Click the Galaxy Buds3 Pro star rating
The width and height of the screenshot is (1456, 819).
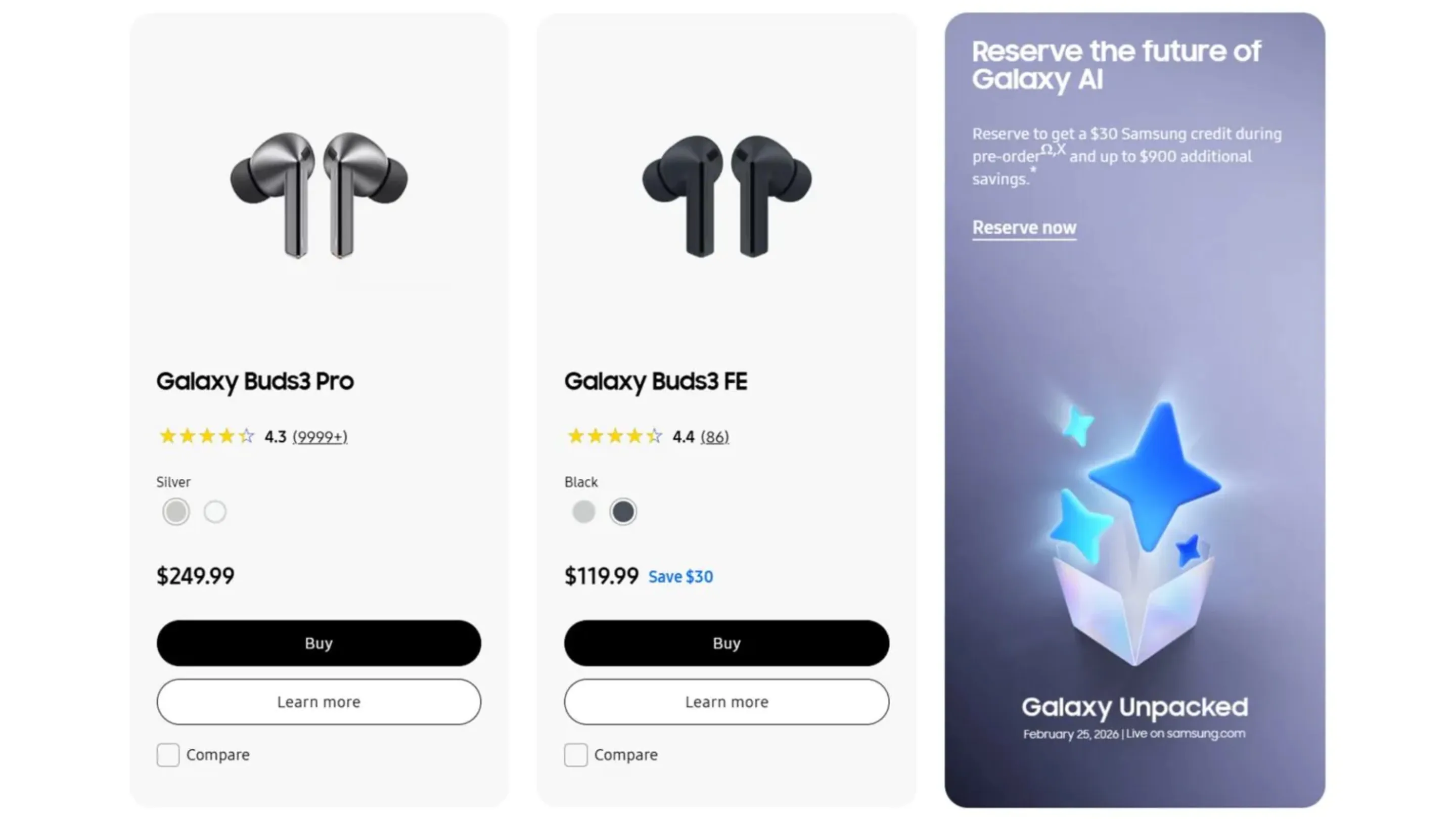pyautogui.click(x=206, y=436)
